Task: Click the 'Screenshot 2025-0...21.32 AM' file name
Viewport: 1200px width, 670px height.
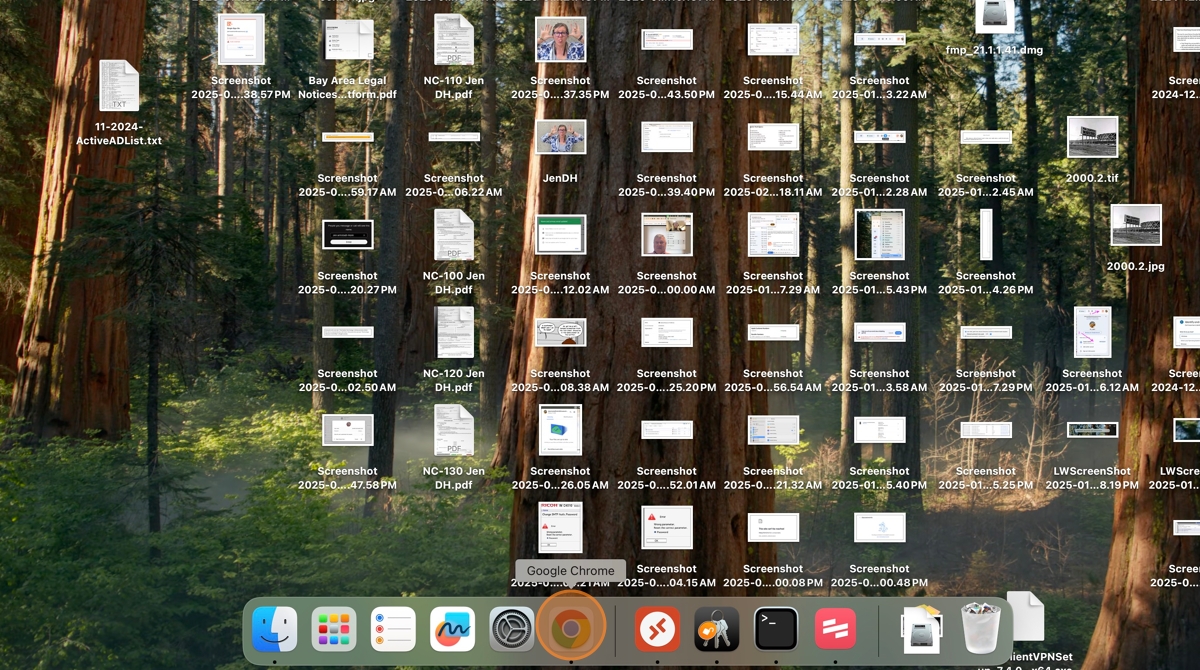Action: coord(773,478)
